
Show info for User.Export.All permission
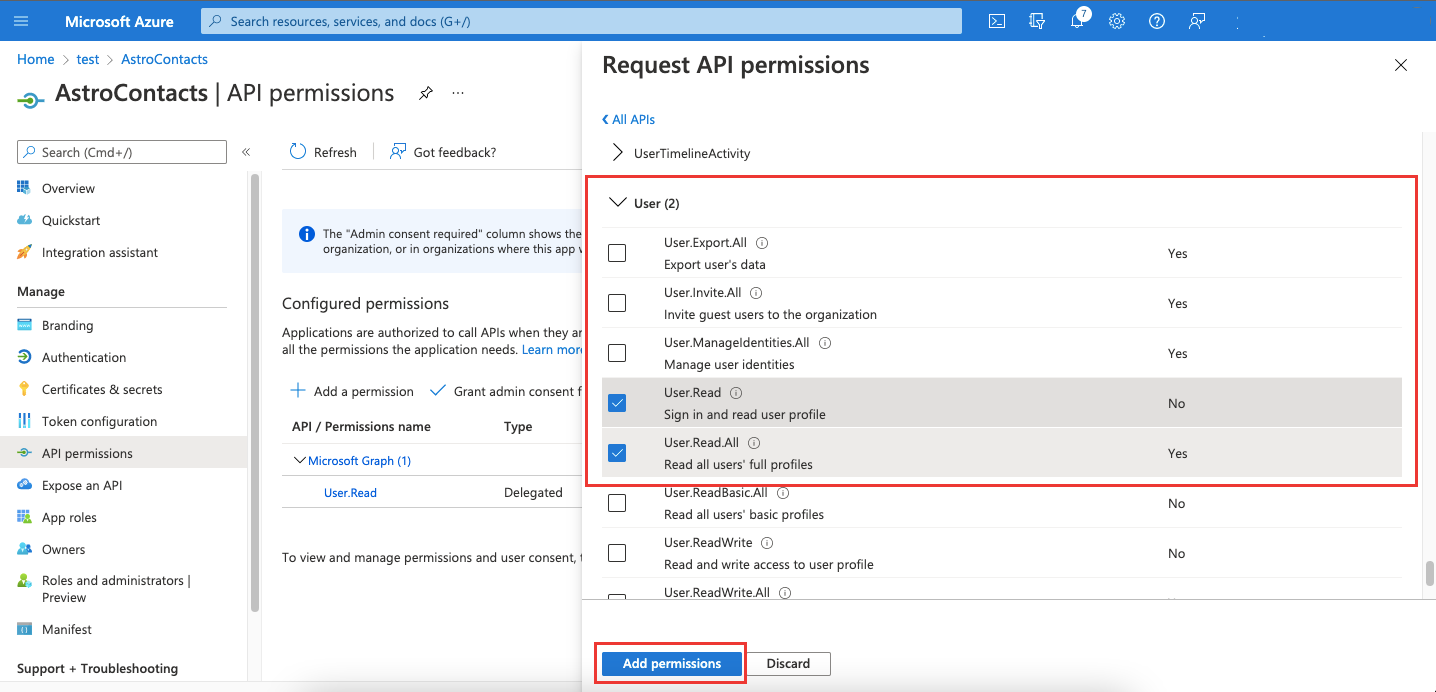click(762, 243)
